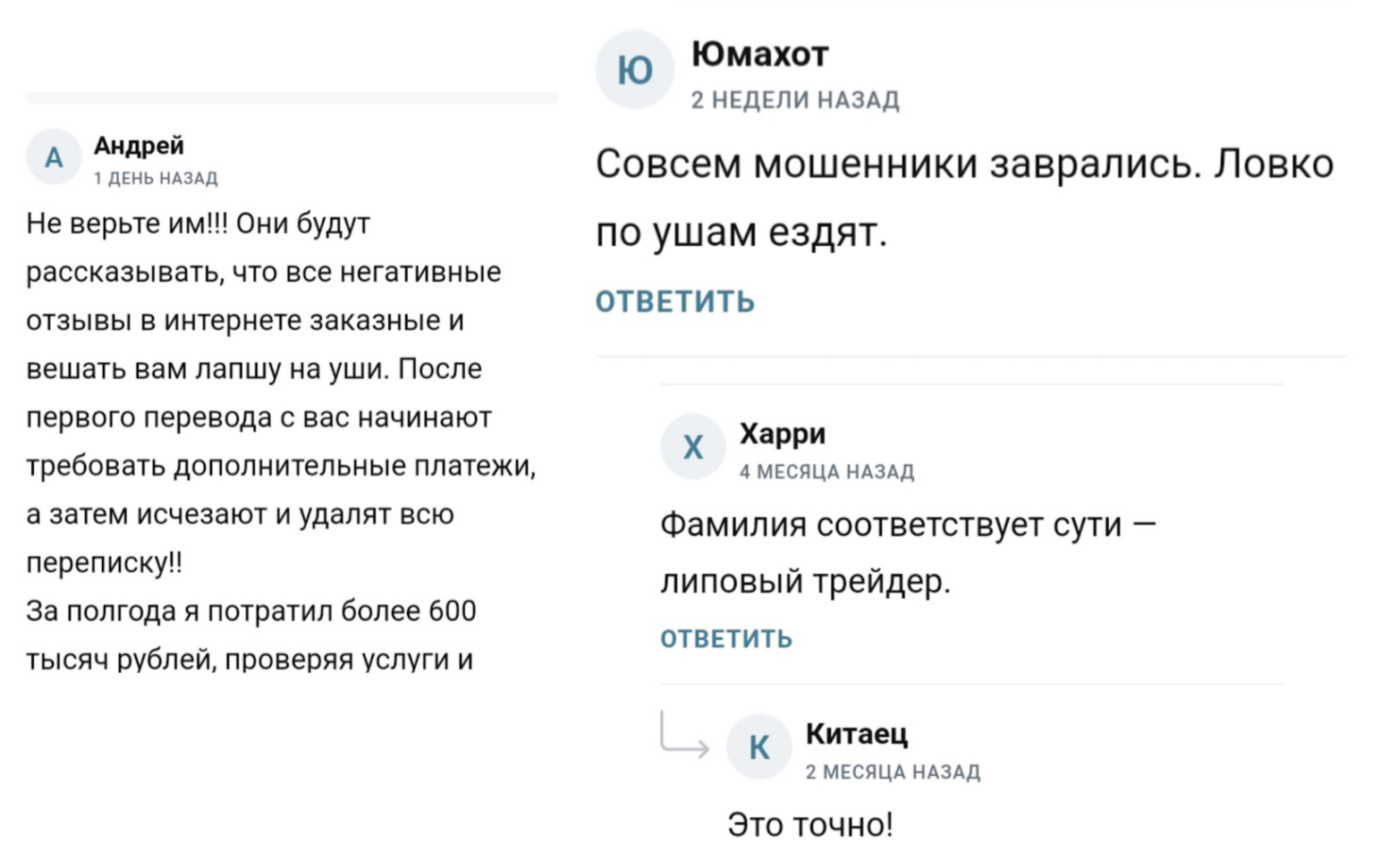Click the Юмахот author name
The width and height of the screenshot is (1398, 868).
[x=759, y=55]
